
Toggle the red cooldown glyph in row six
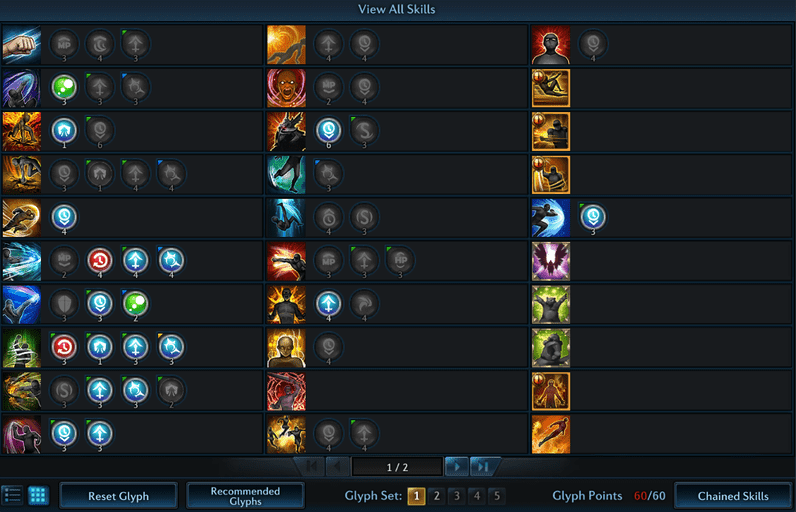point(100,260)
